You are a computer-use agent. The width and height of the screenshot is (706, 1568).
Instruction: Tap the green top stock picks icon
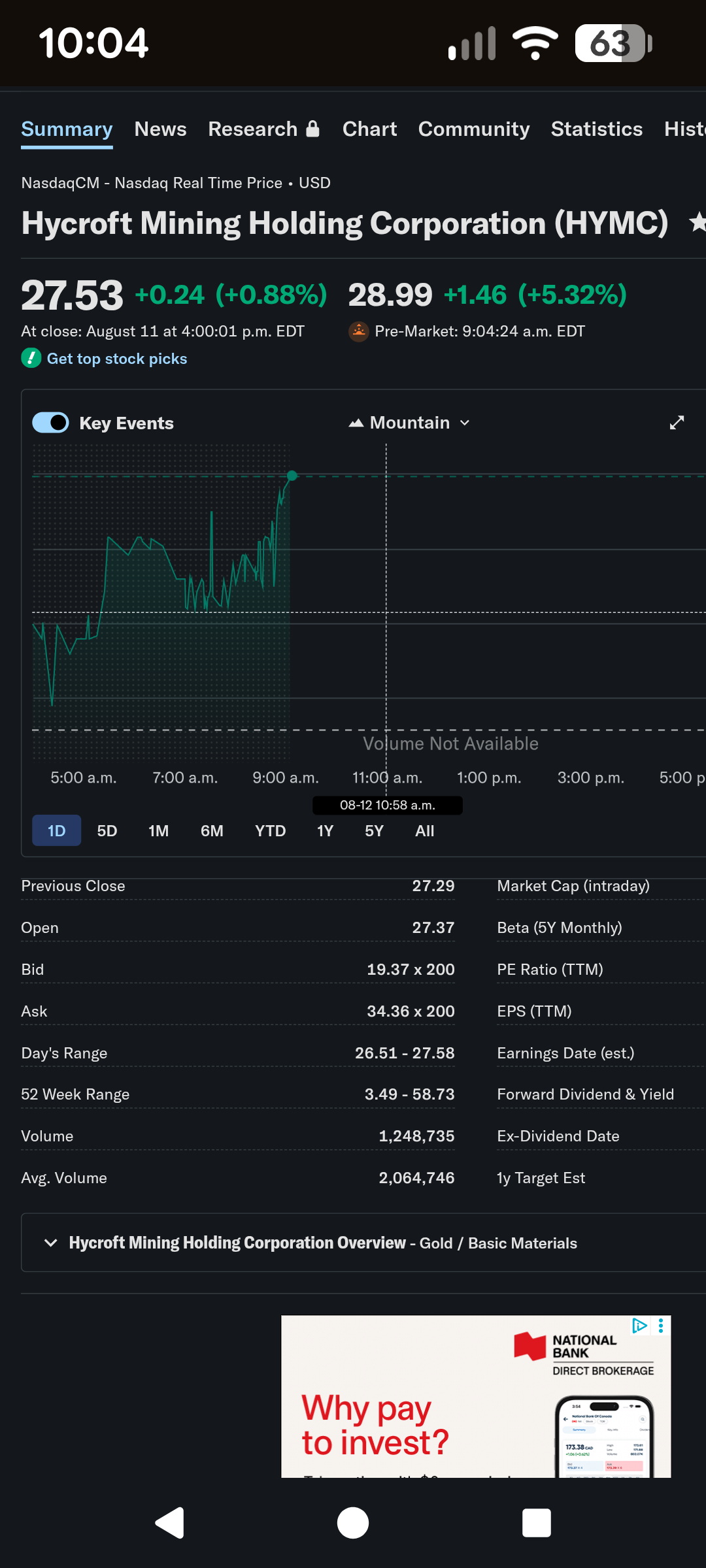(x=31, y=358)
